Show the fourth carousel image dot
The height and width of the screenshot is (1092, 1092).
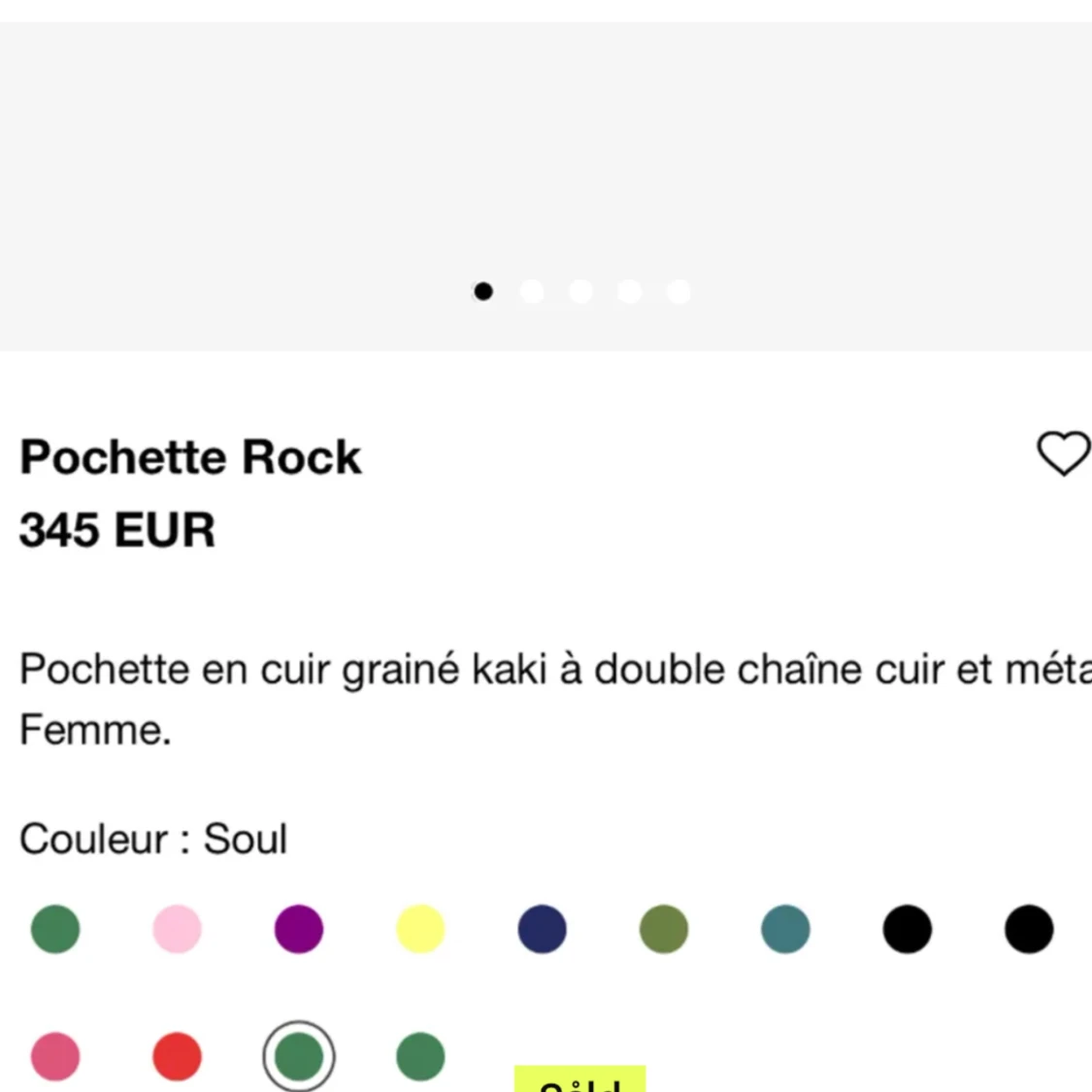point(629,291)
